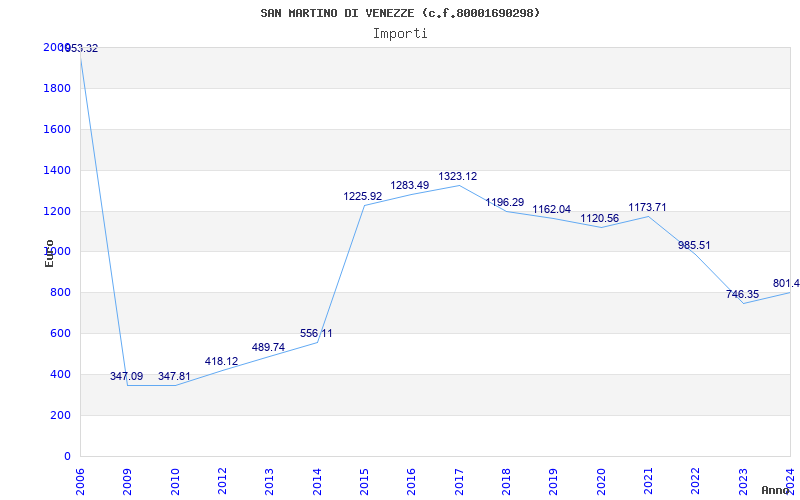800x500 pixels.
Task: Click the Anno x-axis label
Action: [x=776, y=490]
